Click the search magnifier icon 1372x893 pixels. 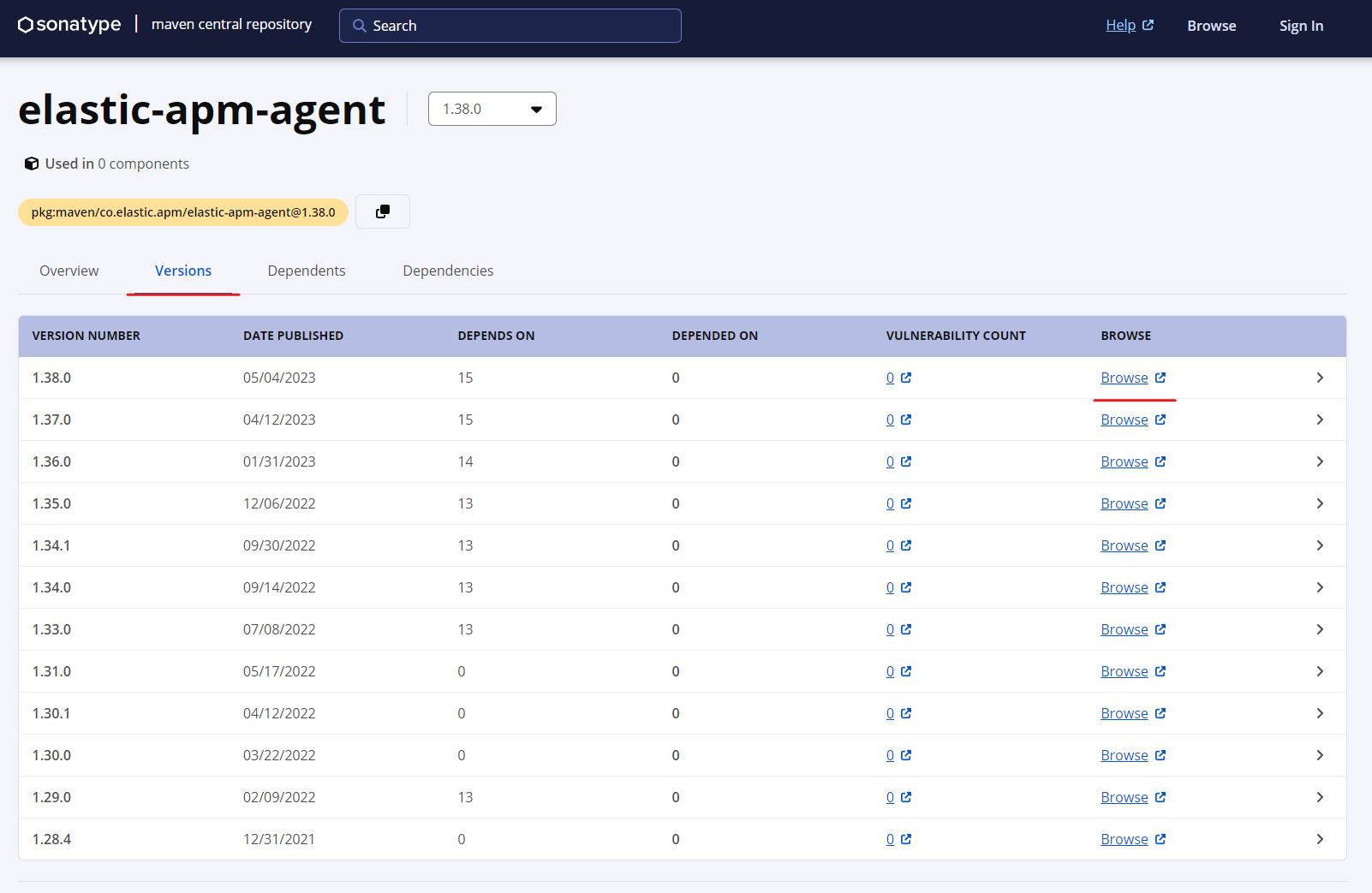360,26
